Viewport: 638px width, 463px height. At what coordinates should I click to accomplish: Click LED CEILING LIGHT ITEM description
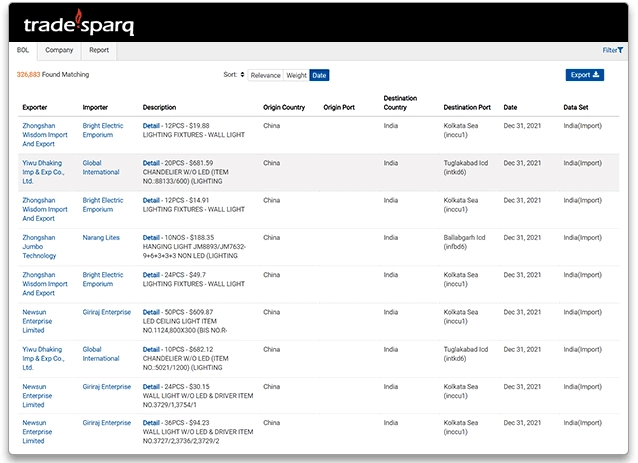185,326
